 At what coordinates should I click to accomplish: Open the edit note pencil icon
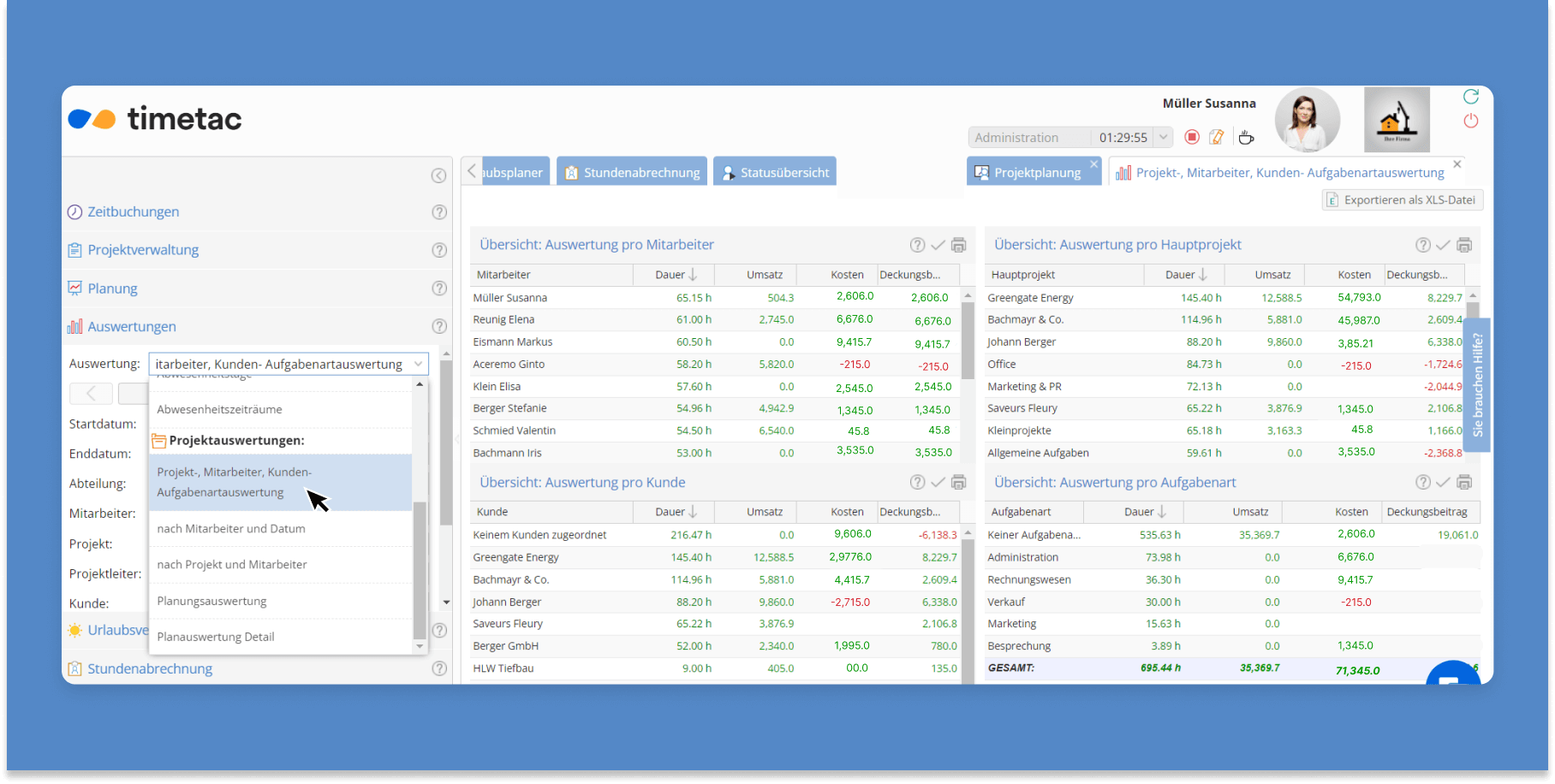pos(1217,137)
